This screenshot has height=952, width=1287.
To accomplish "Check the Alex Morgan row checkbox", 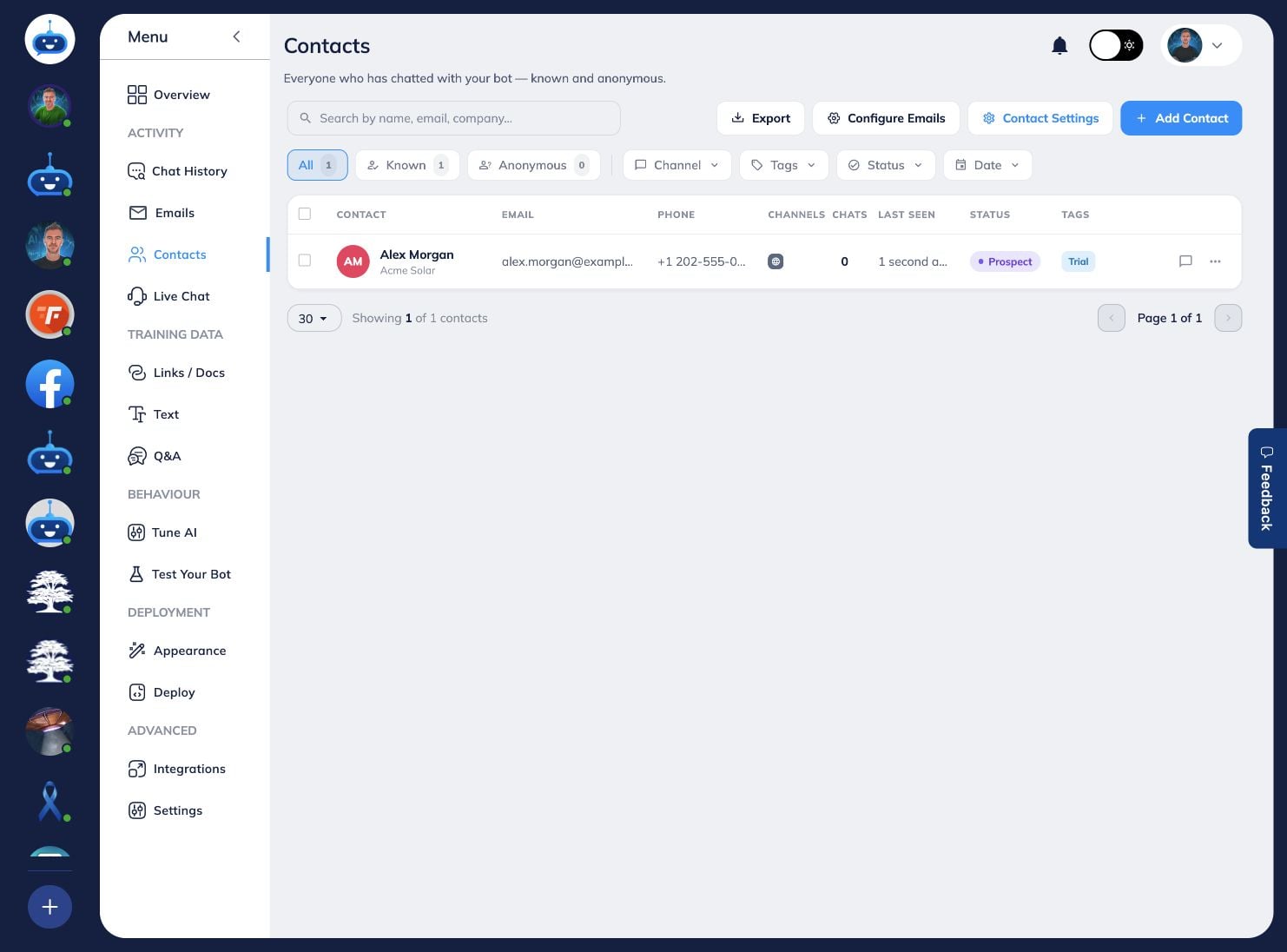I will point(305,260).
